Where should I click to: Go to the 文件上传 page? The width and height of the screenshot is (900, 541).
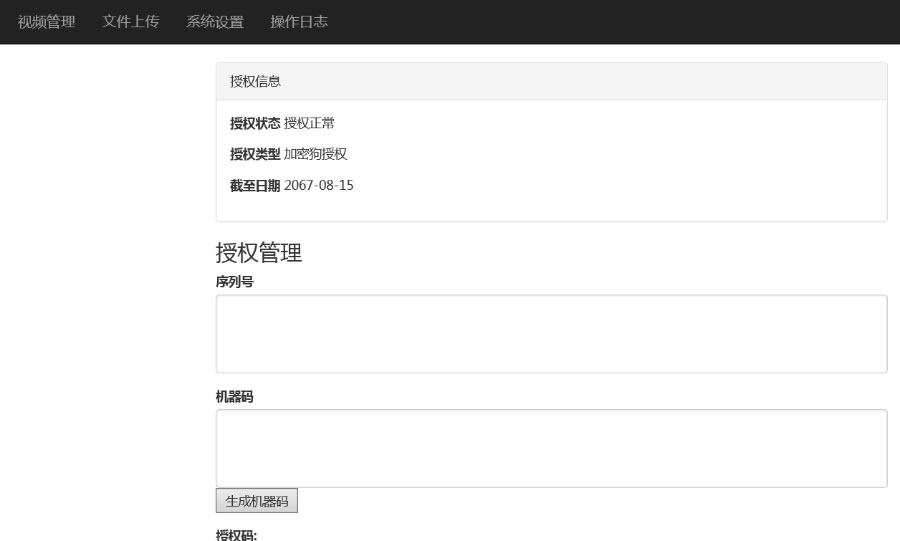130,22
